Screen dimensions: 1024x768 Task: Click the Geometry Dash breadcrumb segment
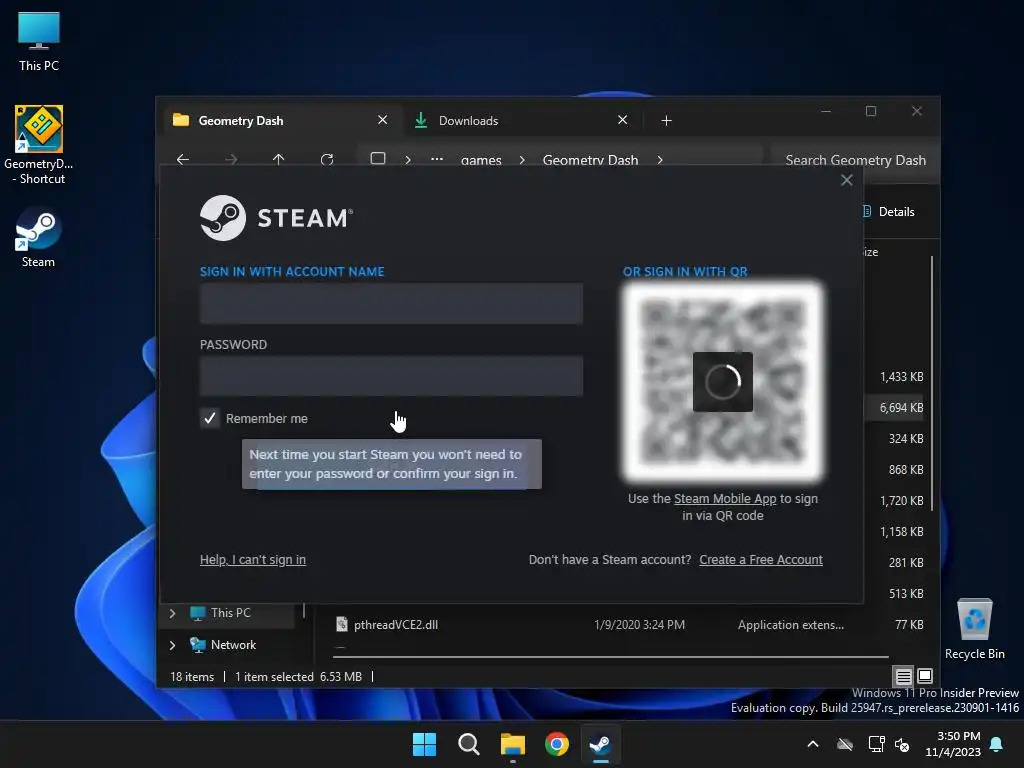click(x=590, y=160)
